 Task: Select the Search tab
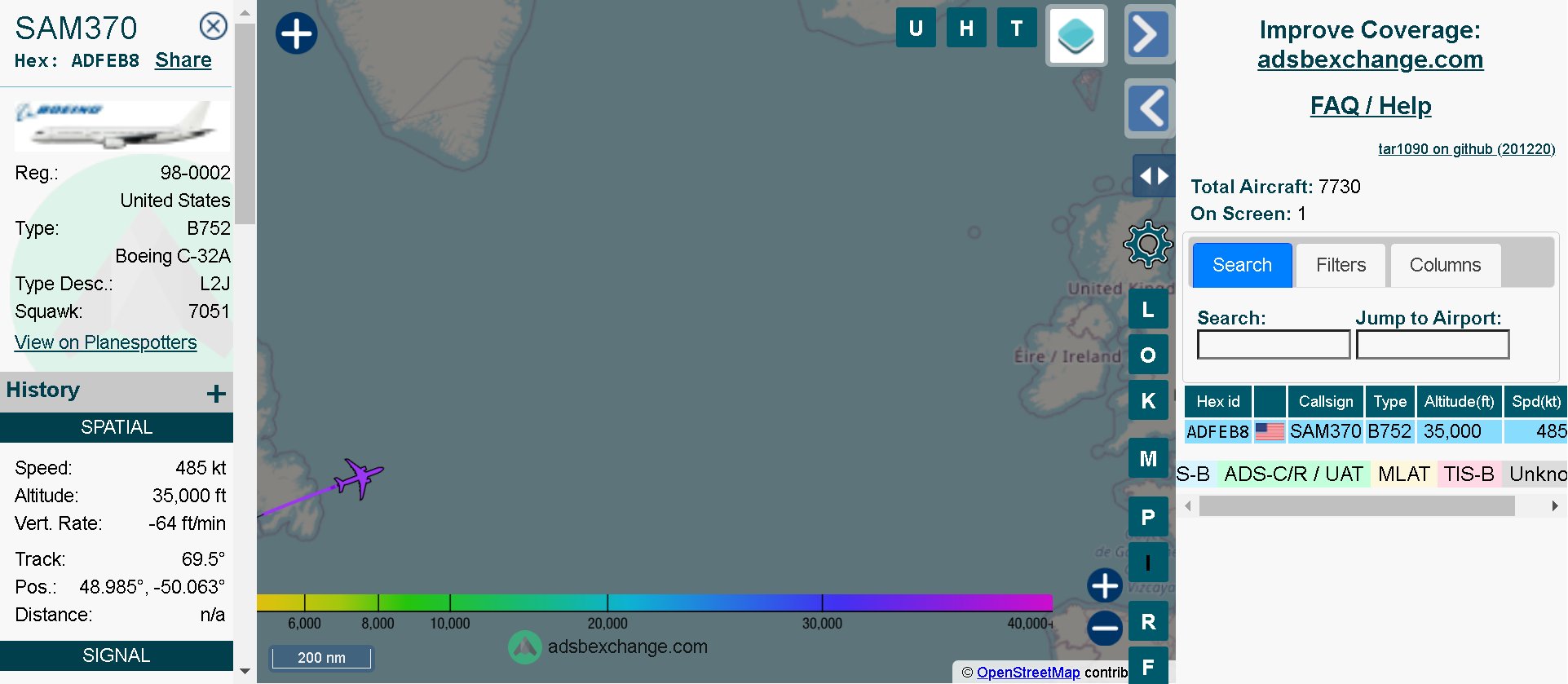pos(1242,265)
